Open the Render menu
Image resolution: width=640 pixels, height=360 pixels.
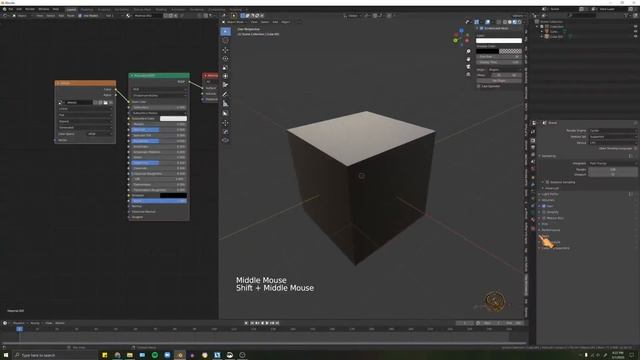[x=30, y=9]
